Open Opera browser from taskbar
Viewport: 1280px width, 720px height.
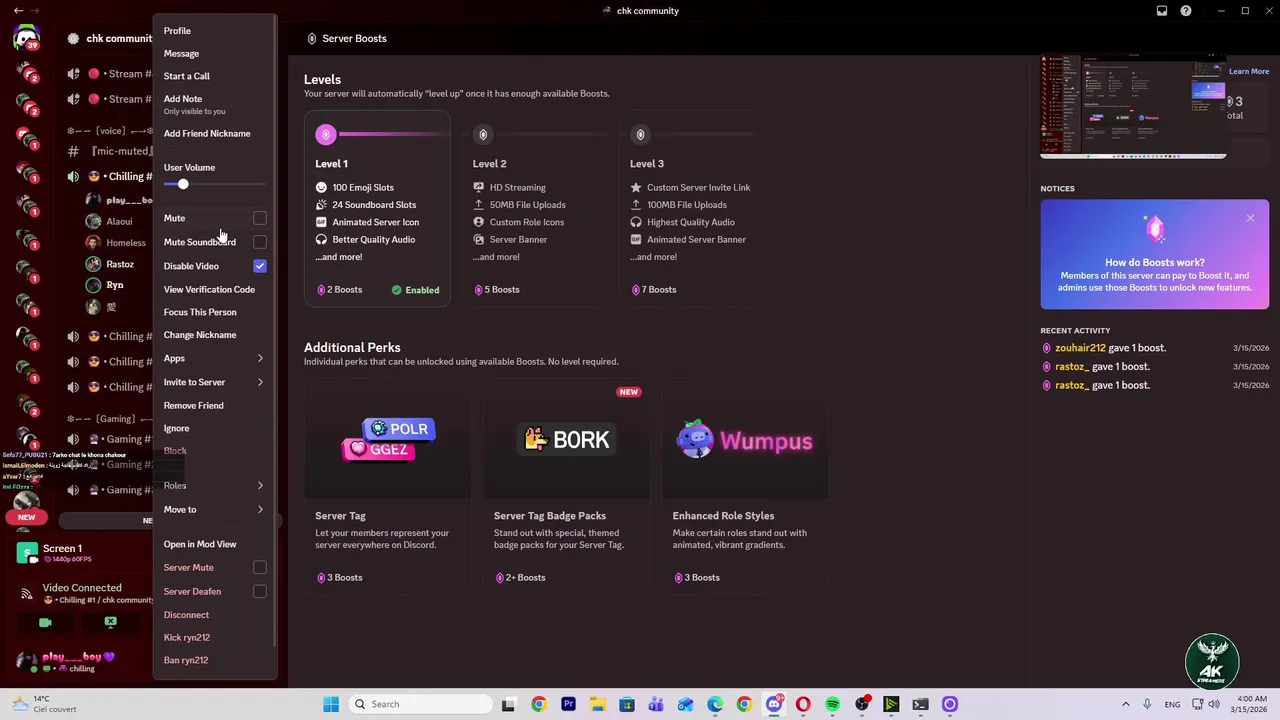tap(803, 704)
